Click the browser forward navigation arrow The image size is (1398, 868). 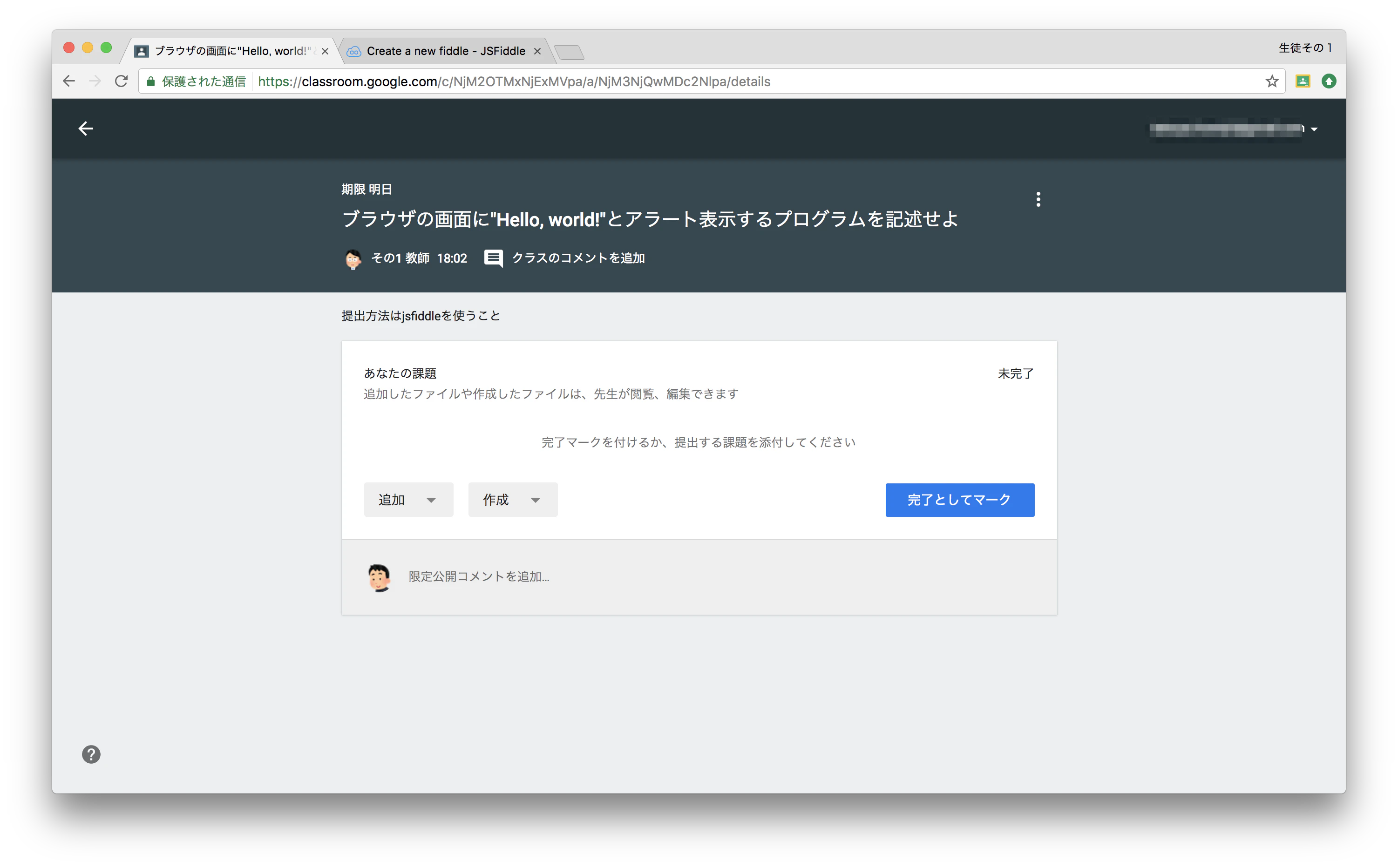[x=95, y=81]
